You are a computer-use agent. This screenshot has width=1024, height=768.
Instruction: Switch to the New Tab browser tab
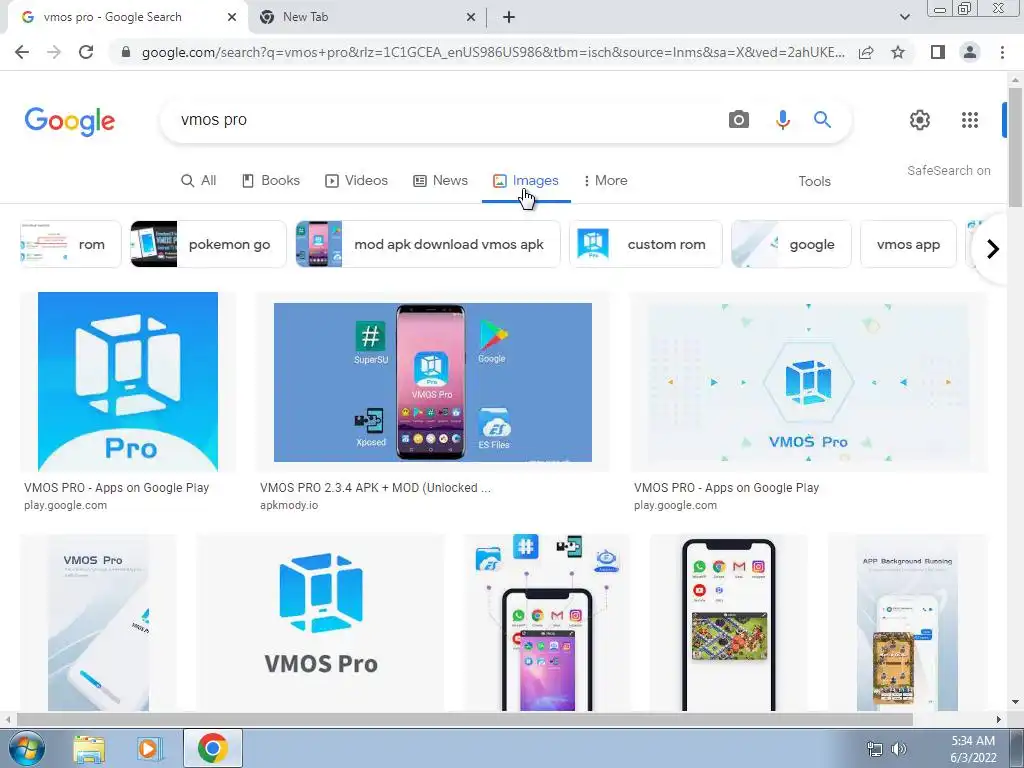pos(366,17)
